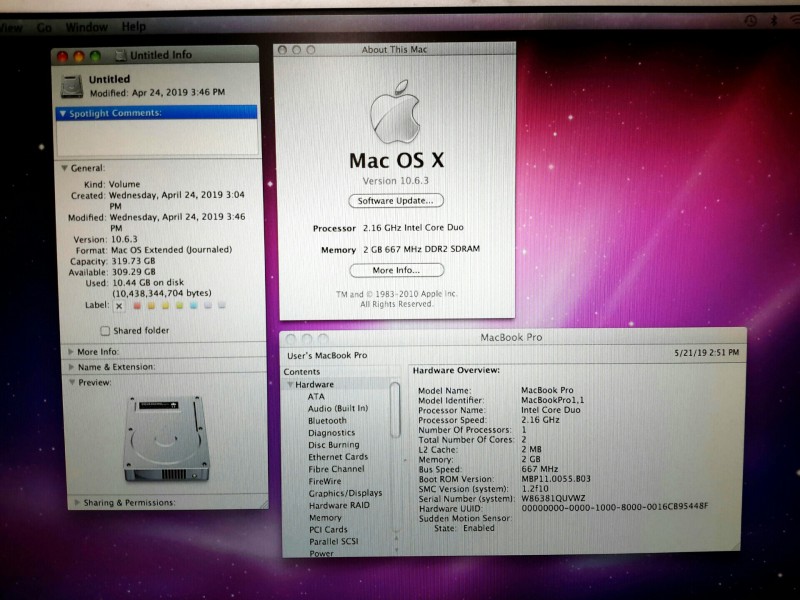800x600 pixels.
Task: Click the Software Update button
Action: (x=396, y=201)
